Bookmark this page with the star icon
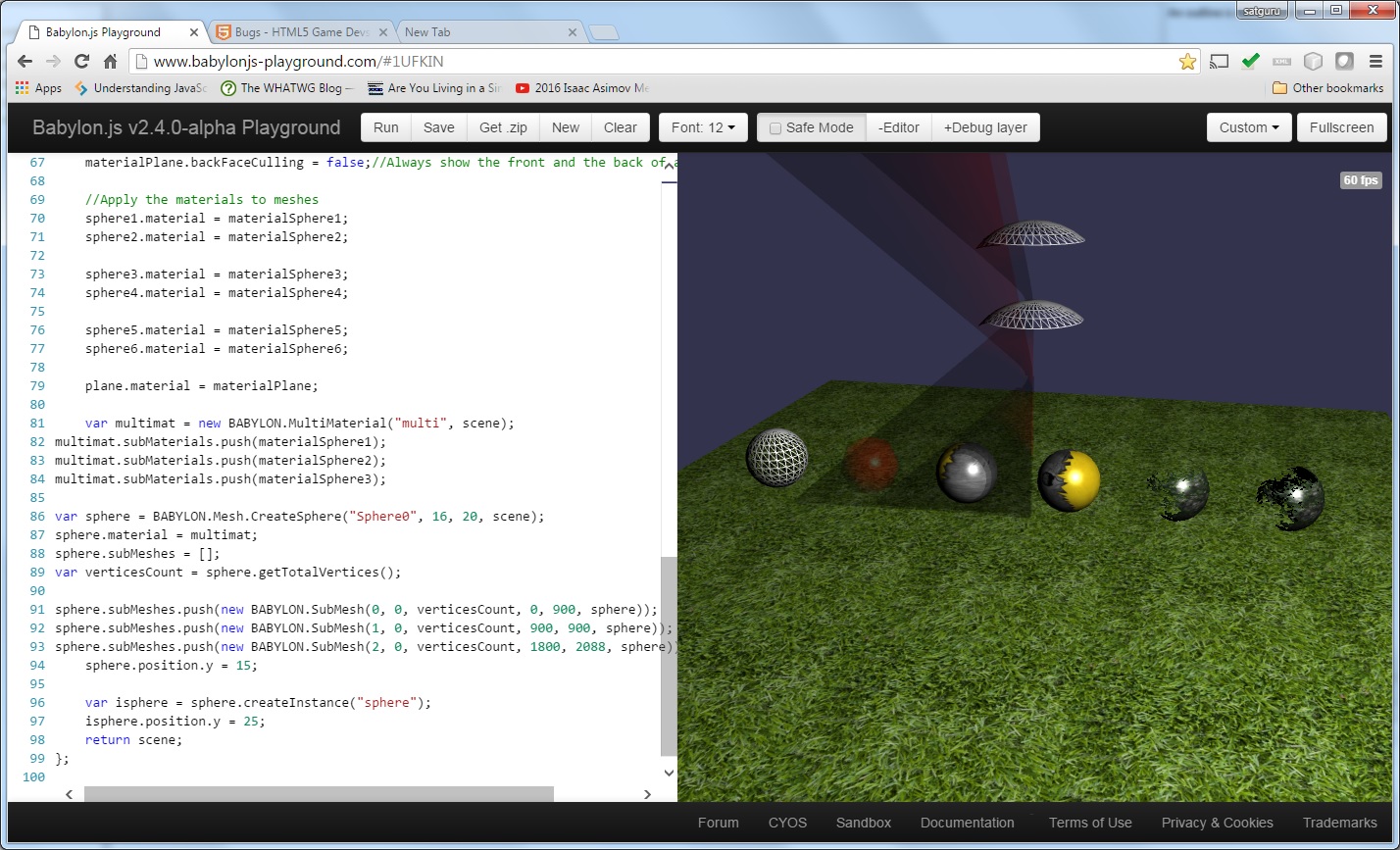 click(1187, 62)
